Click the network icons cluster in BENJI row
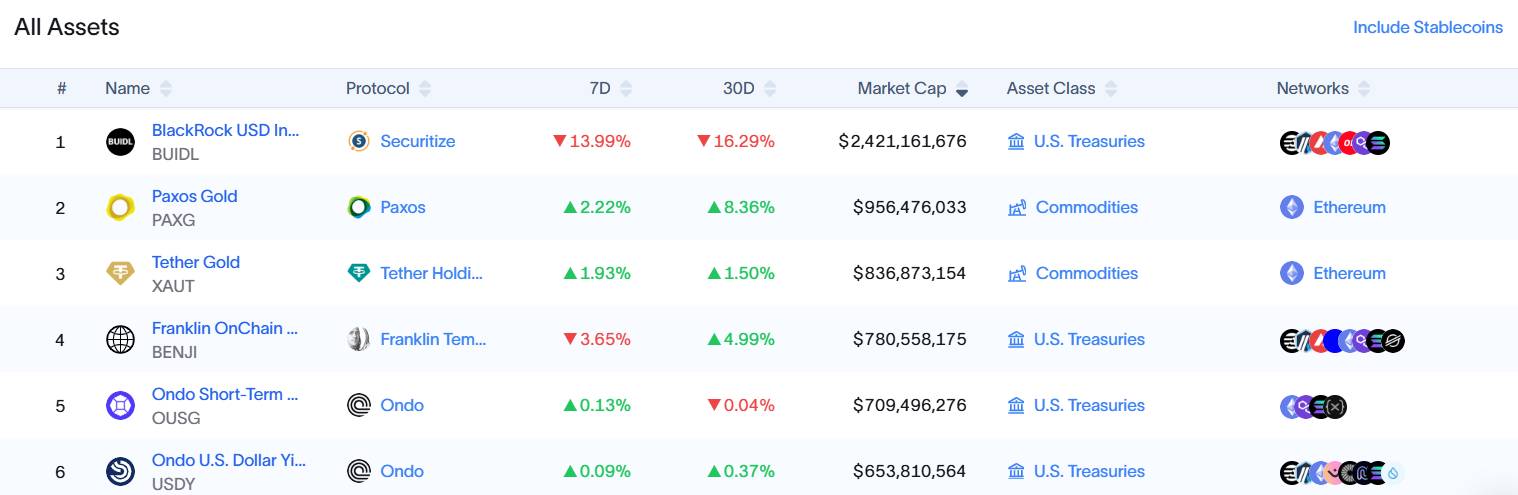The image size is (1518, 495). click(x=1342, y=340)
